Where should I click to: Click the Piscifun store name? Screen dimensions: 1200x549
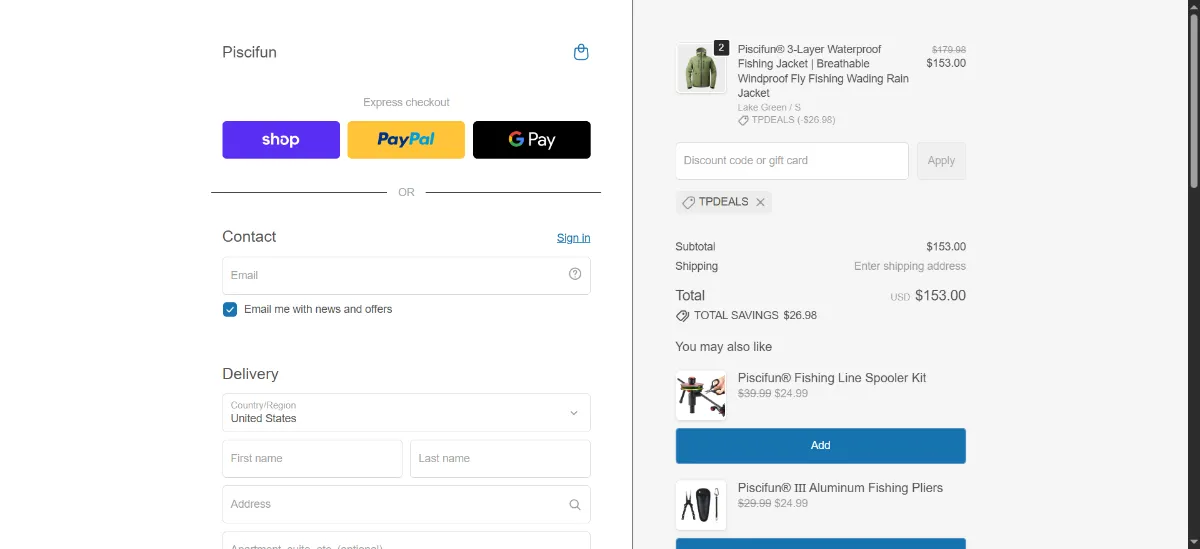tap(249, 52)
